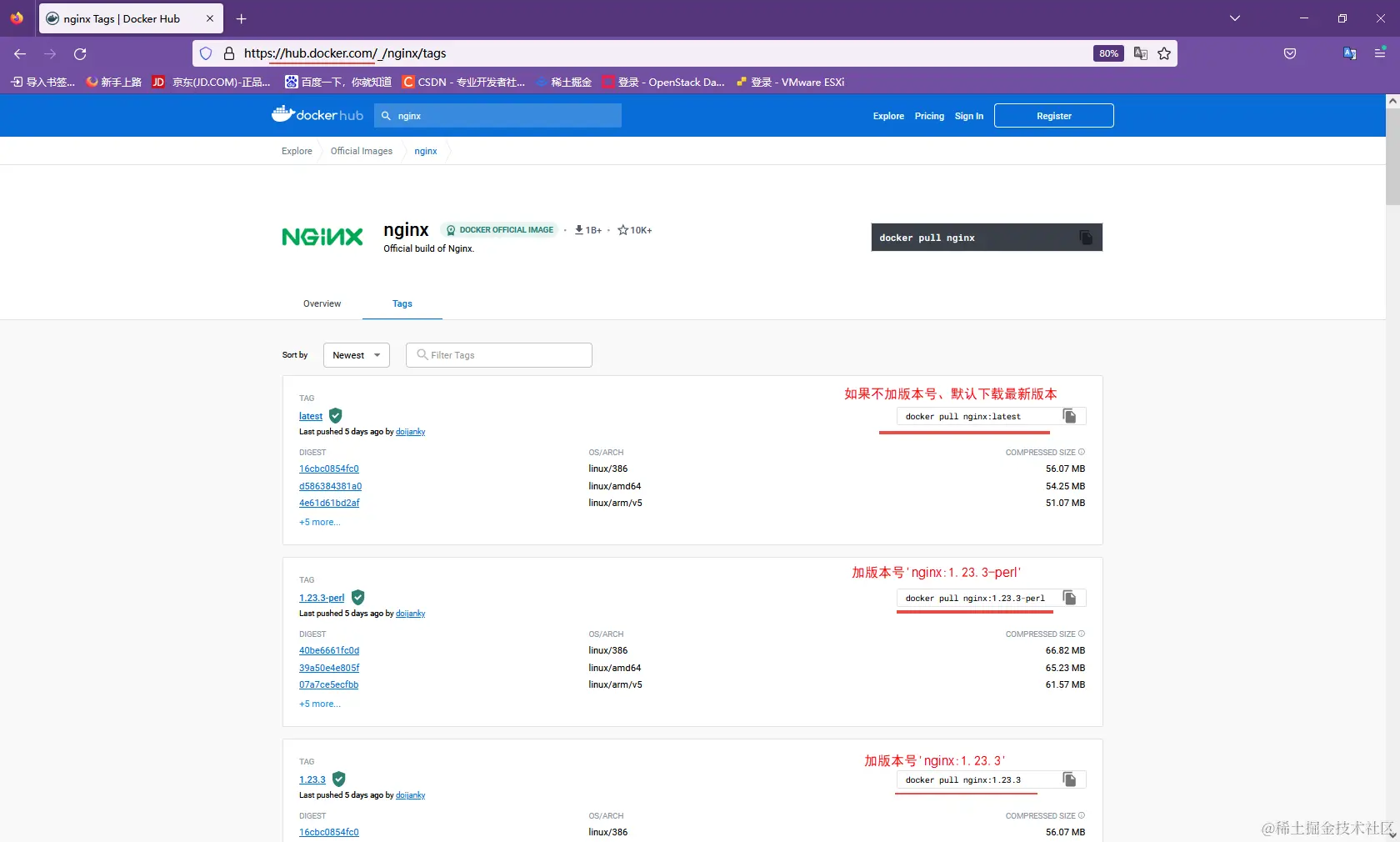
Task: Click the 10K+ stars icon
Action: [622, 230]
